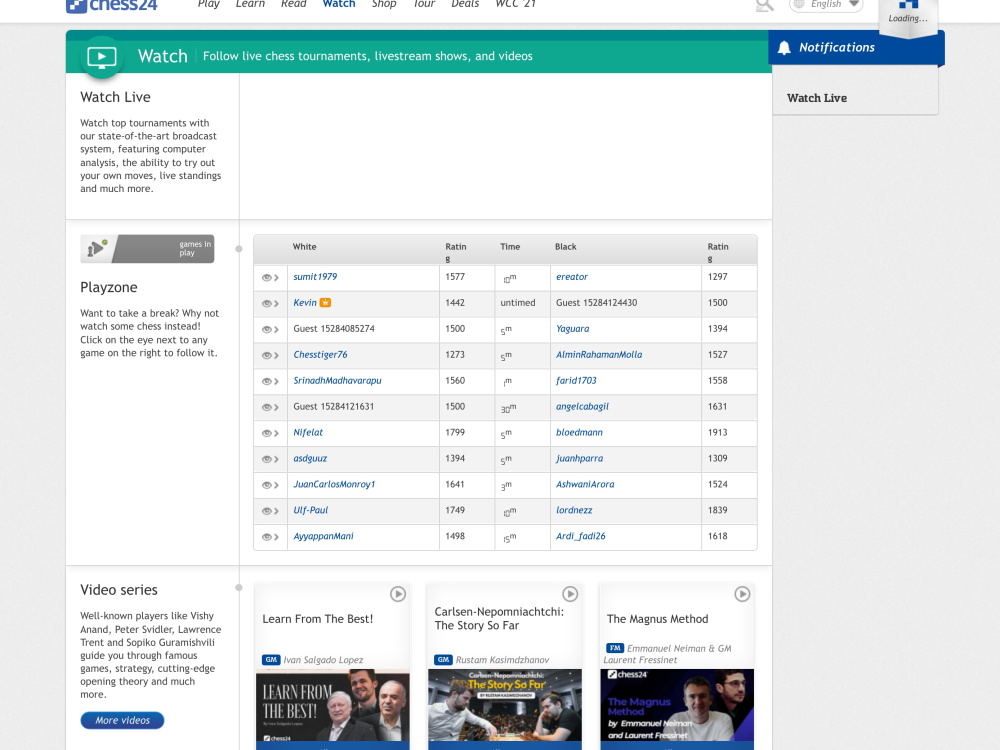Image resolution: width=1000 pixels, height=750 pixels.
Task: Watch the Chesstiger76 game via eye icon
Action: pyautogui.click(x=270, y=355)
